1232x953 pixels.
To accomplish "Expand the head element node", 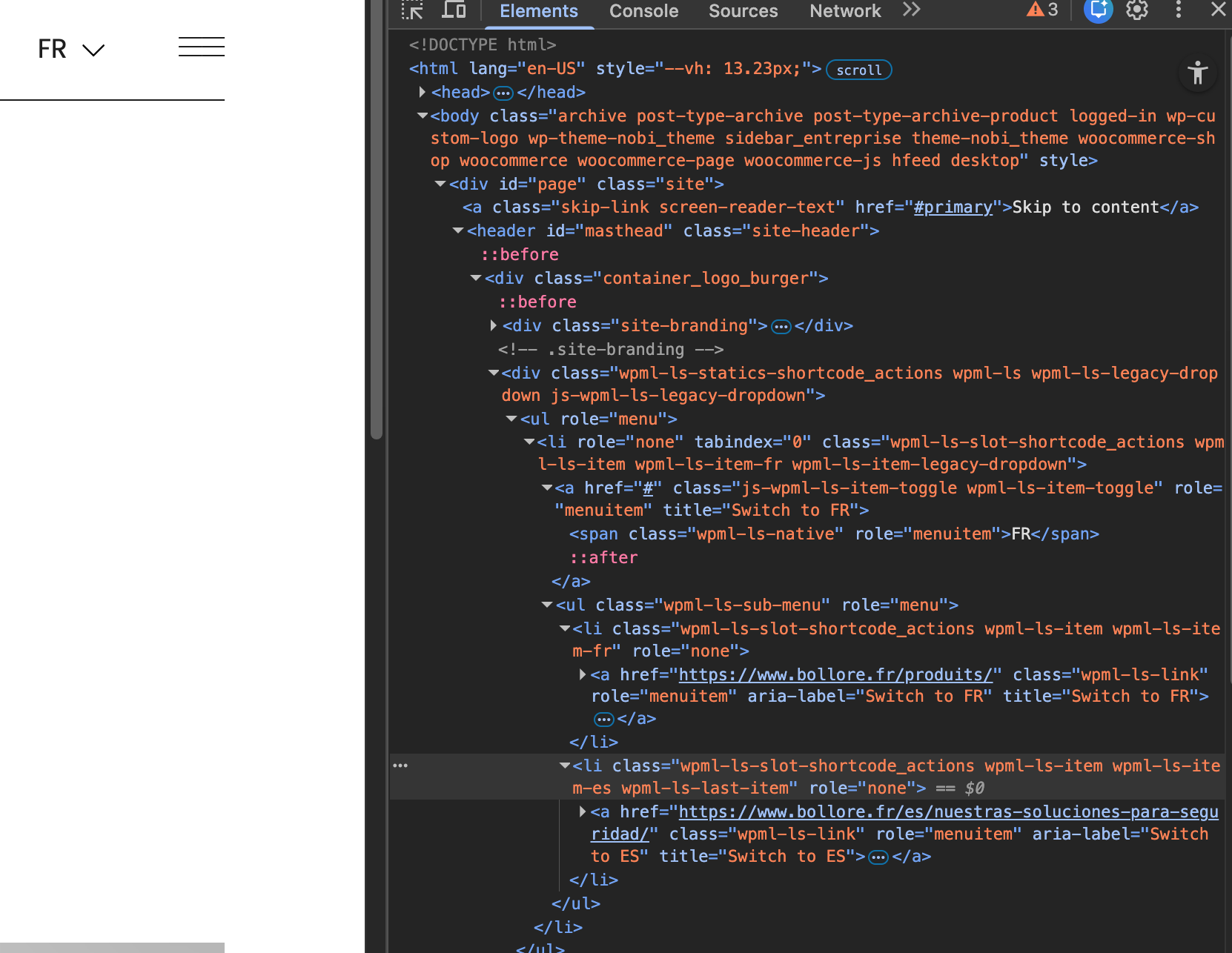I will coord(422,92).
